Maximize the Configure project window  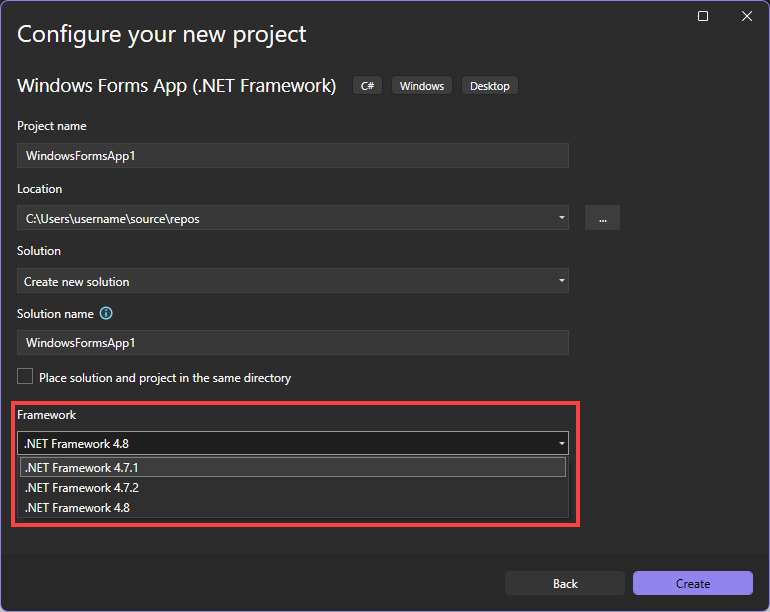pyautogui.click(x=703, y=16)
